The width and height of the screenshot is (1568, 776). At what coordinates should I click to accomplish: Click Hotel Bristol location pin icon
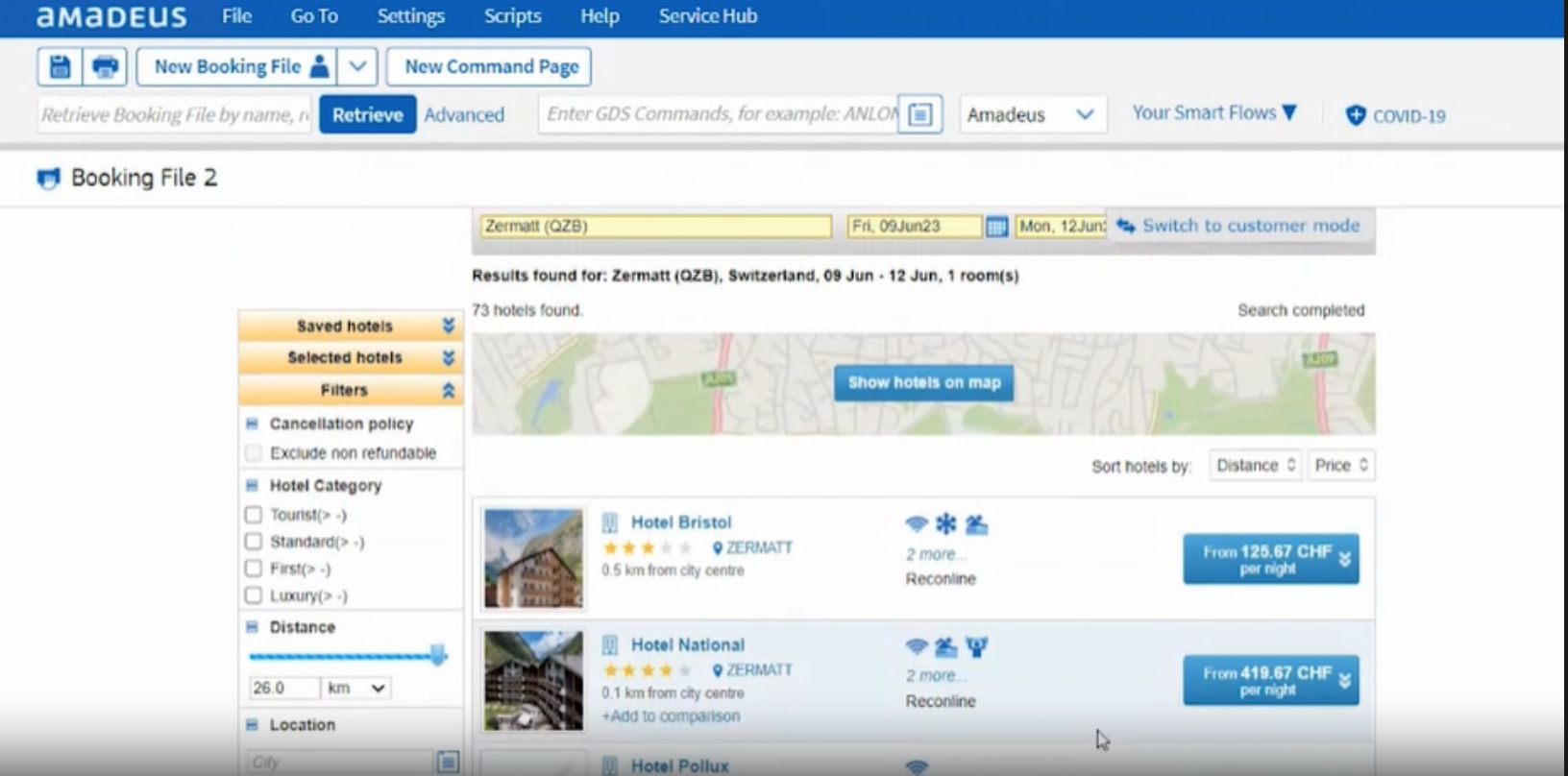[x=718, y=548]
